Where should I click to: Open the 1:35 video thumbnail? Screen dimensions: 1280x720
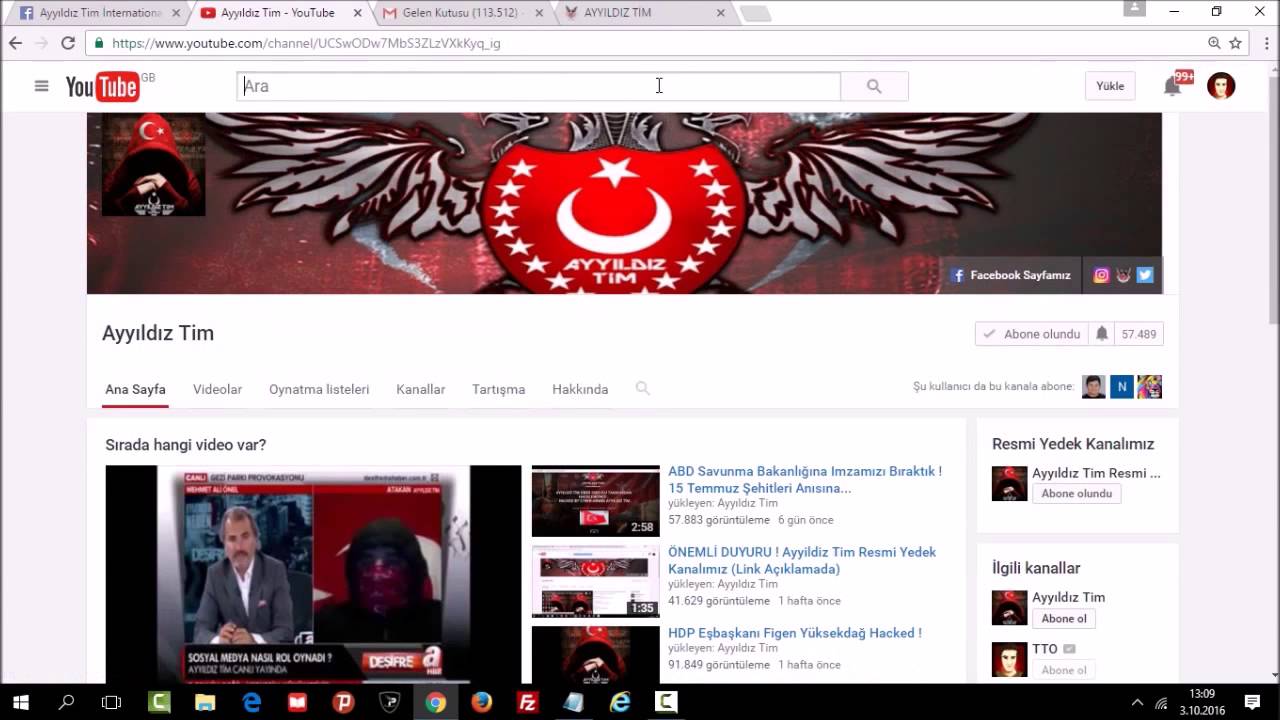coord(596,582)
